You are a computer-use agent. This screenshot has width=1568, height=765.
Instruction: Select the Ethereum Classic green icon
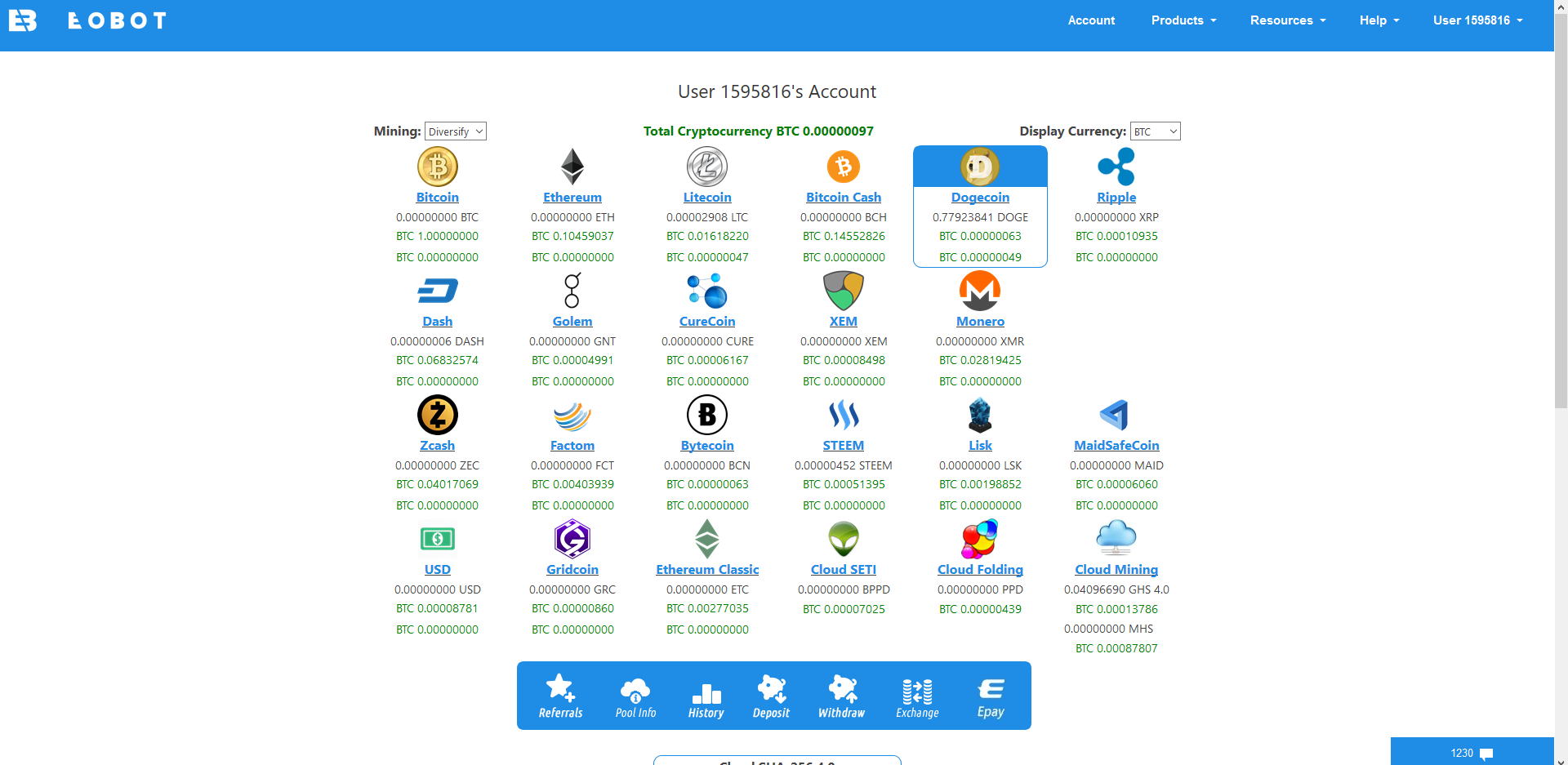point(707,539)
